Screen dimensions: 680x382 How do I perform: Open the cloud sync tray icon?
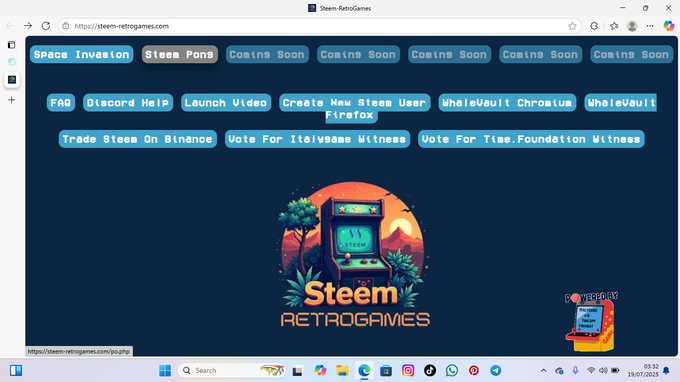tap(559, 371)
